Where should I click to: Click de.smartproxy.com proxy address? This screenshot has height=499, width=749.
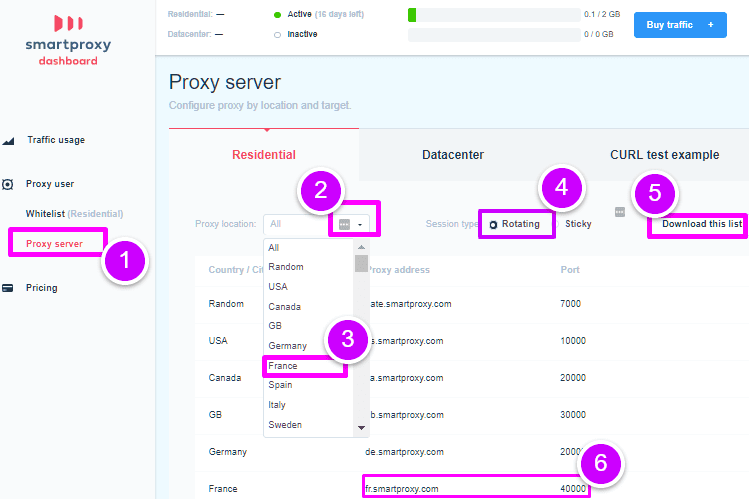tap(404, 452)
